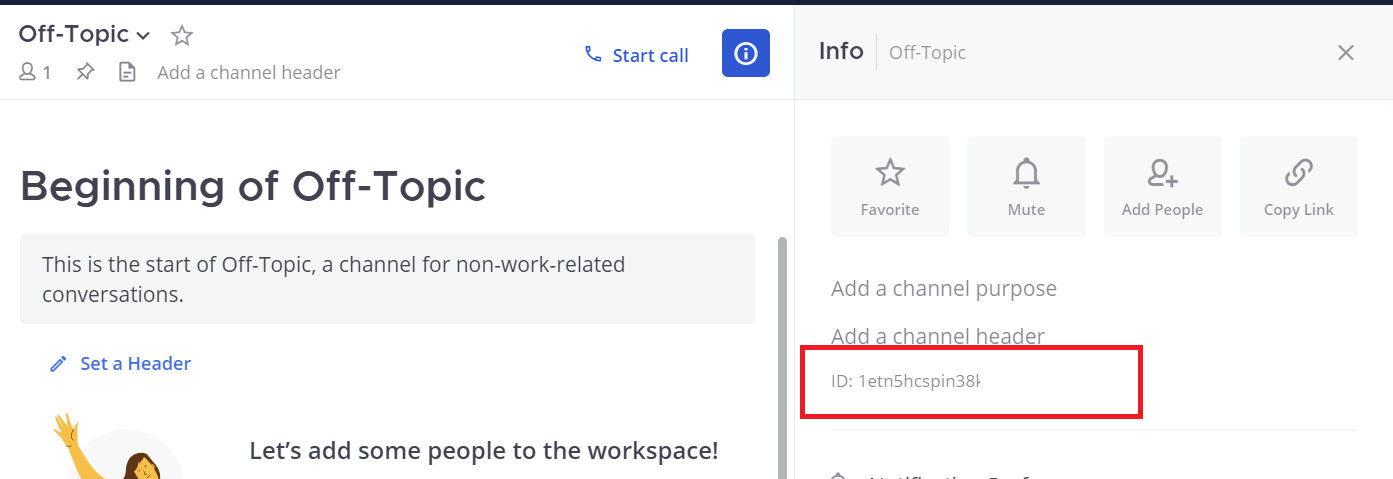Click the Set a Header link
Screen dimensions: 1393x479
[x=120, y=363]
